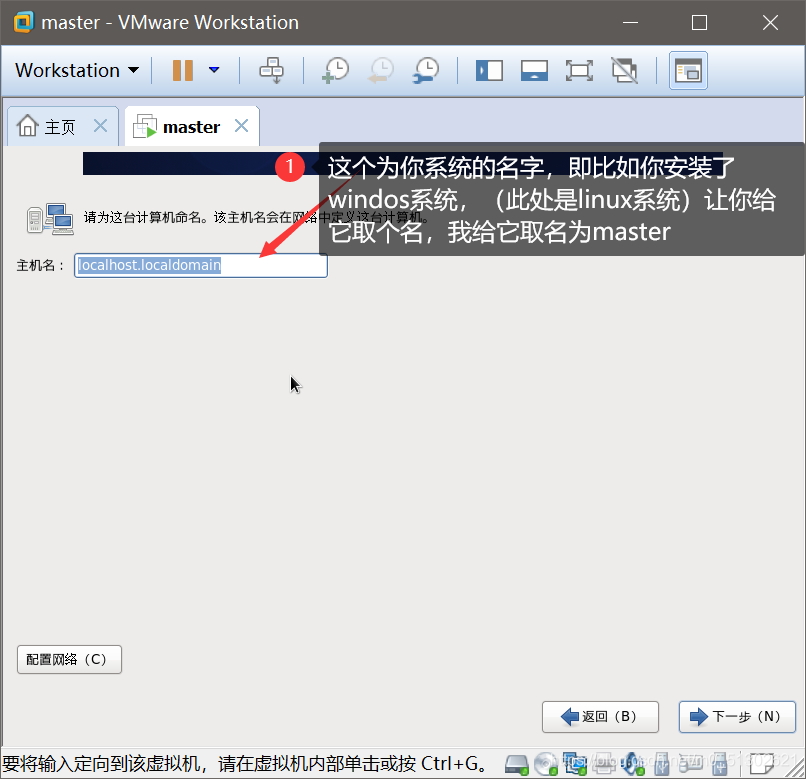Pause the virtual machine with the toolbar button
Screen dimensions: 806x779
[182, 70]
